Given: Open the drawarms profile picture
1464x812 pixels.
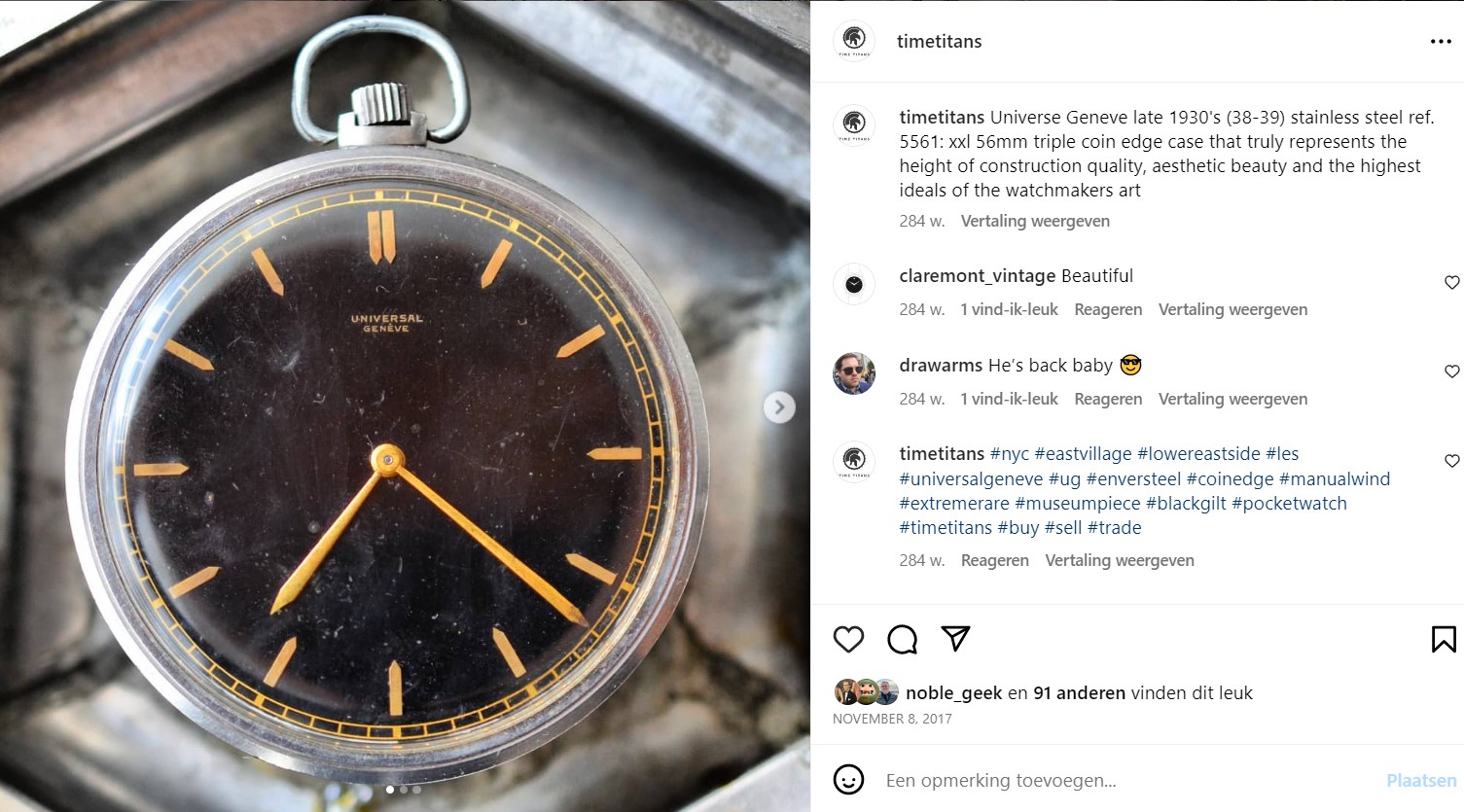Looking at the screenshot, I should (x=854, y=373).
